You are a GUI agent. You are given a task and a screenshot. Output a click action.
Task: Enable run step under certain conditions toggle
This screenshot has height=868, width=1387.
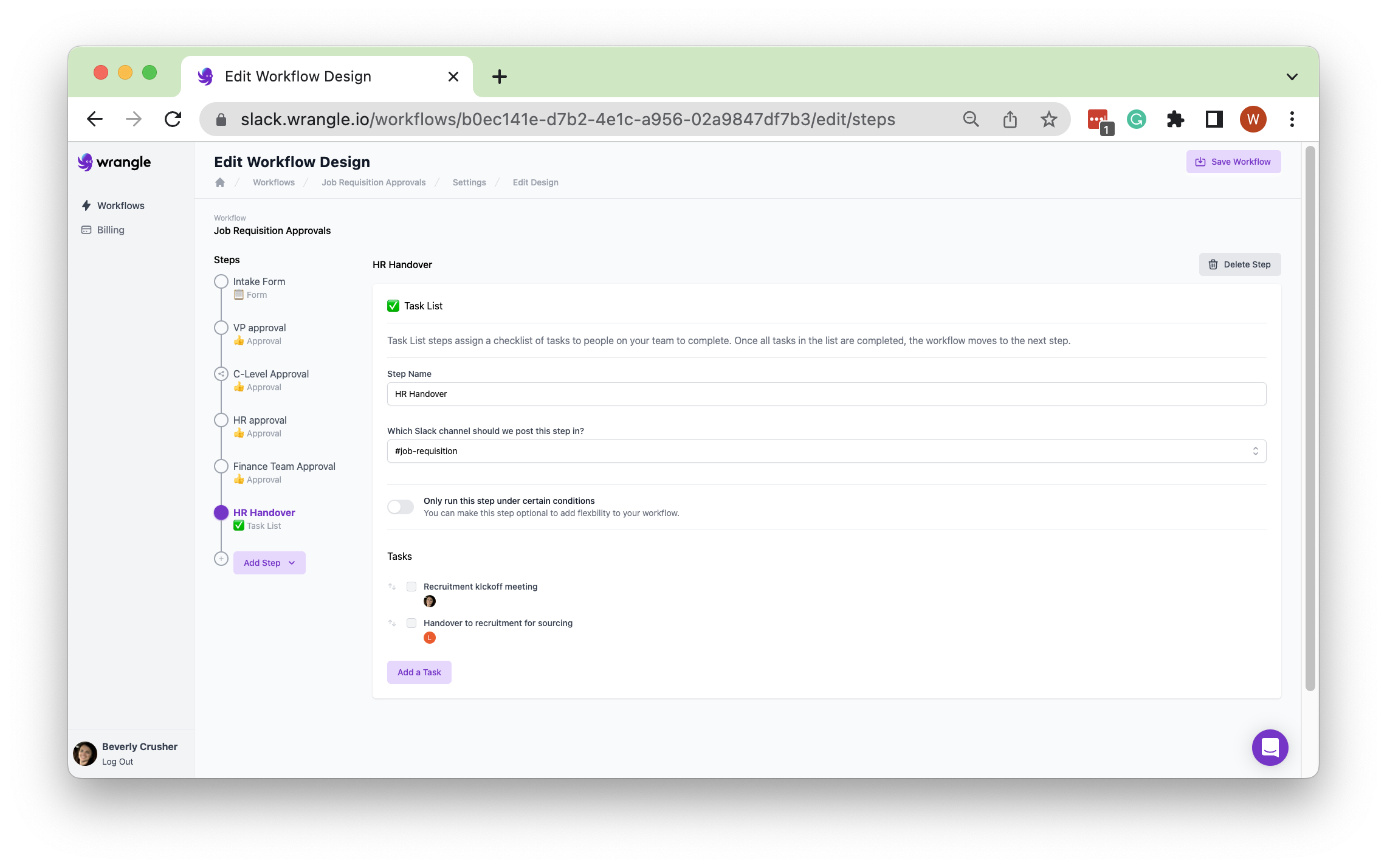pyautogui.click(x=401, y=507)
